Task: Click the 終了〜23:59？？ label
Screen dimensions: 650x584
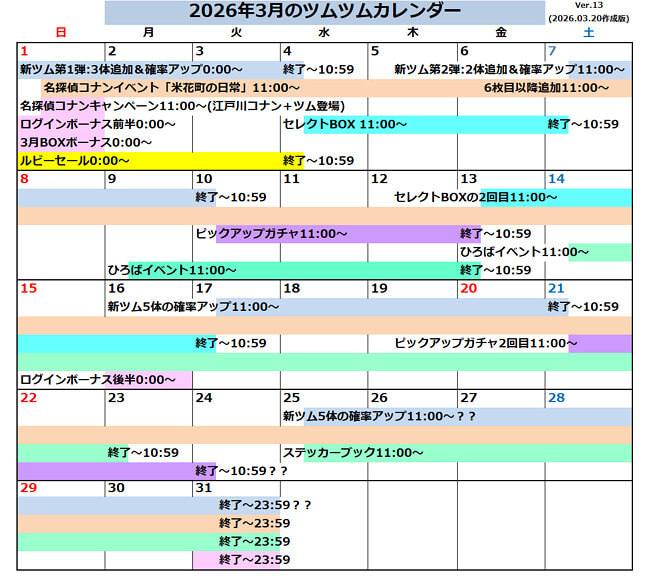Action: (264, 506)
